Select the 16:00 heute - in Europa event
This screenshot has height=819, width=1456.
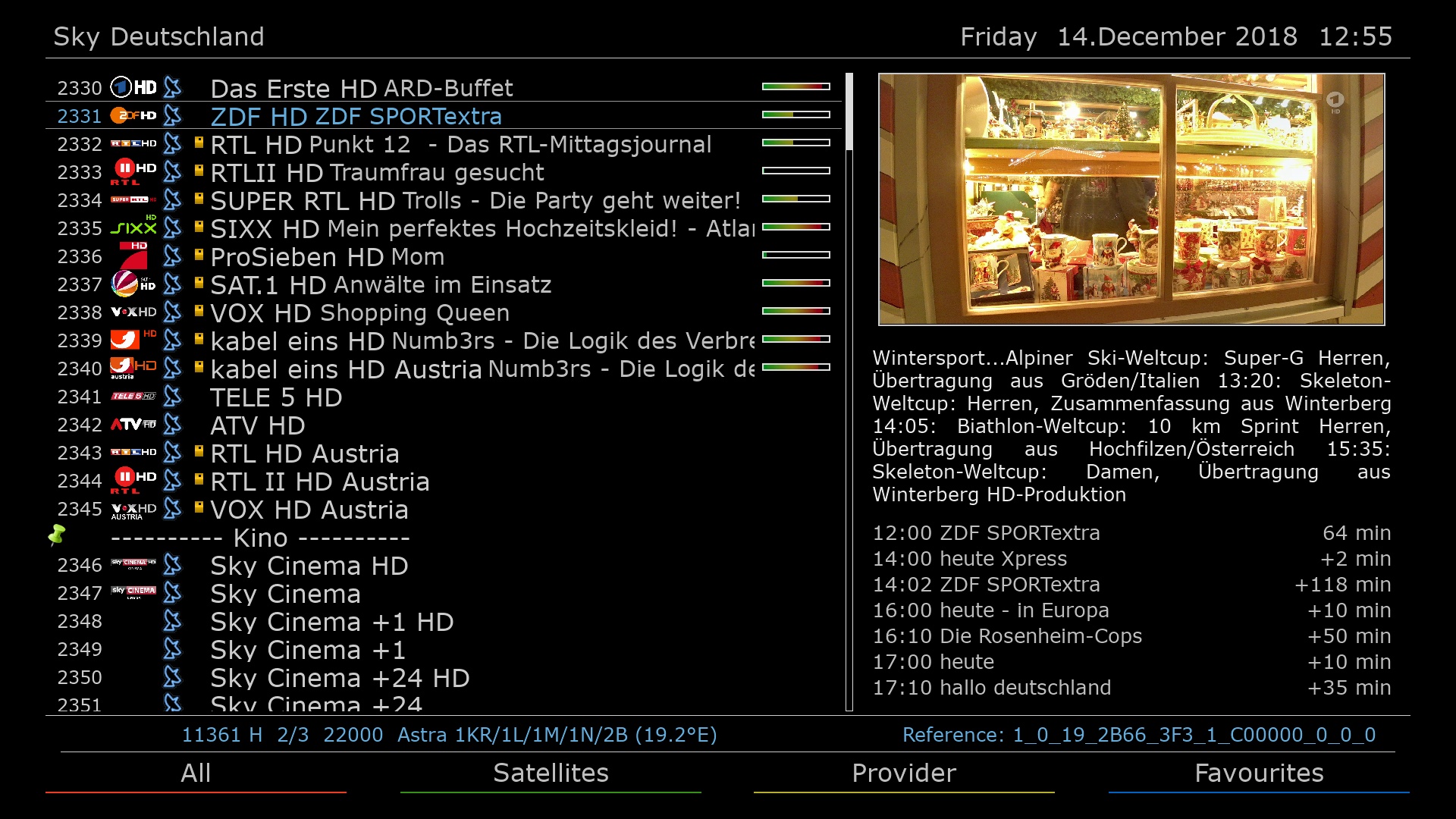point(1131,610)
